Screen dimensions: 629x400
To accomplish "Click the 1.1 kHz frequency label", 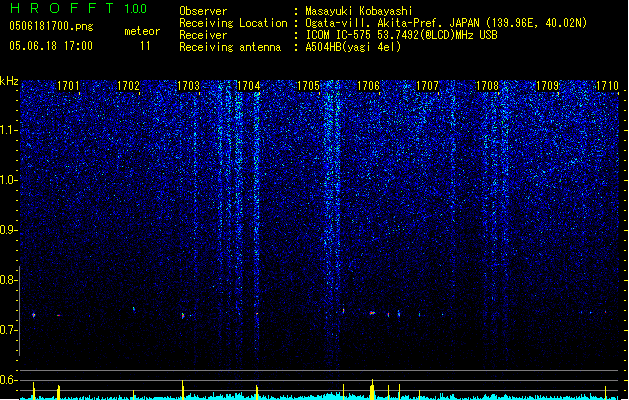I will pyautogui.click(x=8, y=130).
